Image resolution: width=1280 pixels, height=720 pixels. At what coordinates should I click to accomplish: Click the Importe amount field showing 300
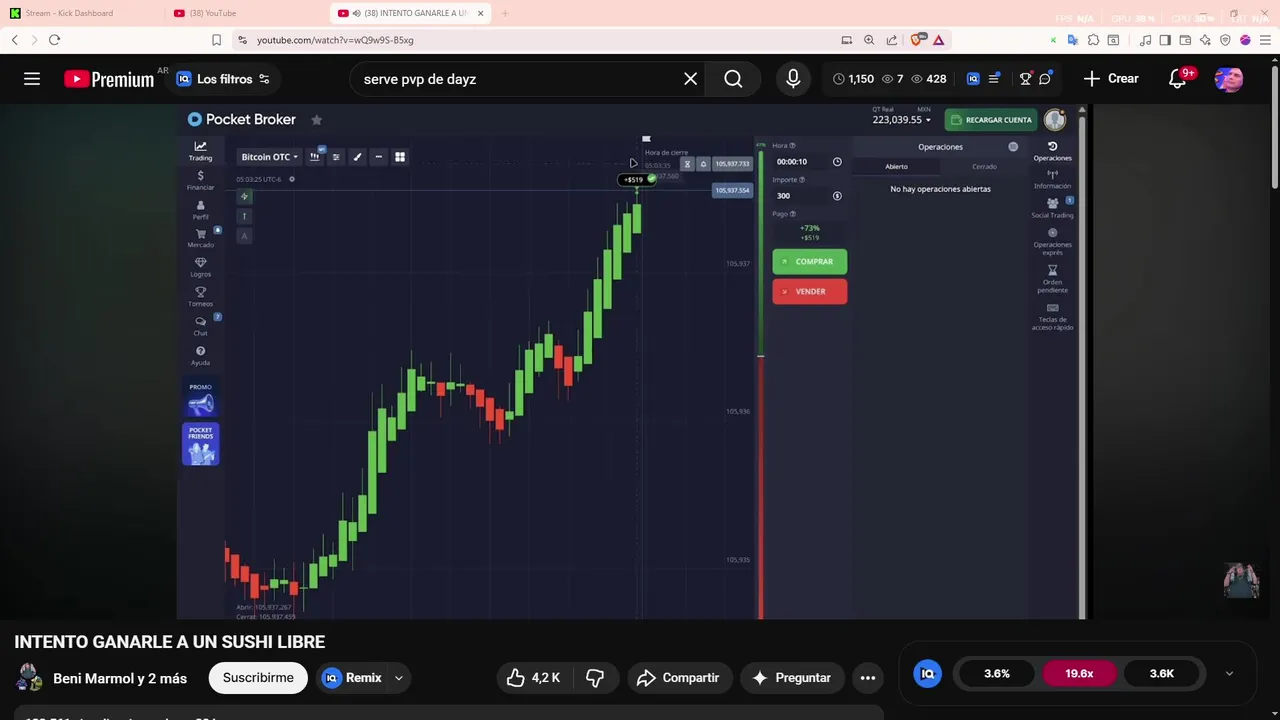click(808, 196)
